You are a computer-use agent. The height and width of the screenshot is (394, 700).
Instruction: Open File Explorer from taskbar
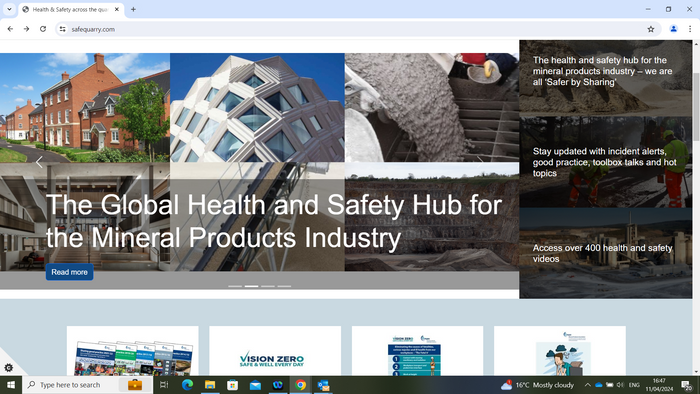click(210, 385)
